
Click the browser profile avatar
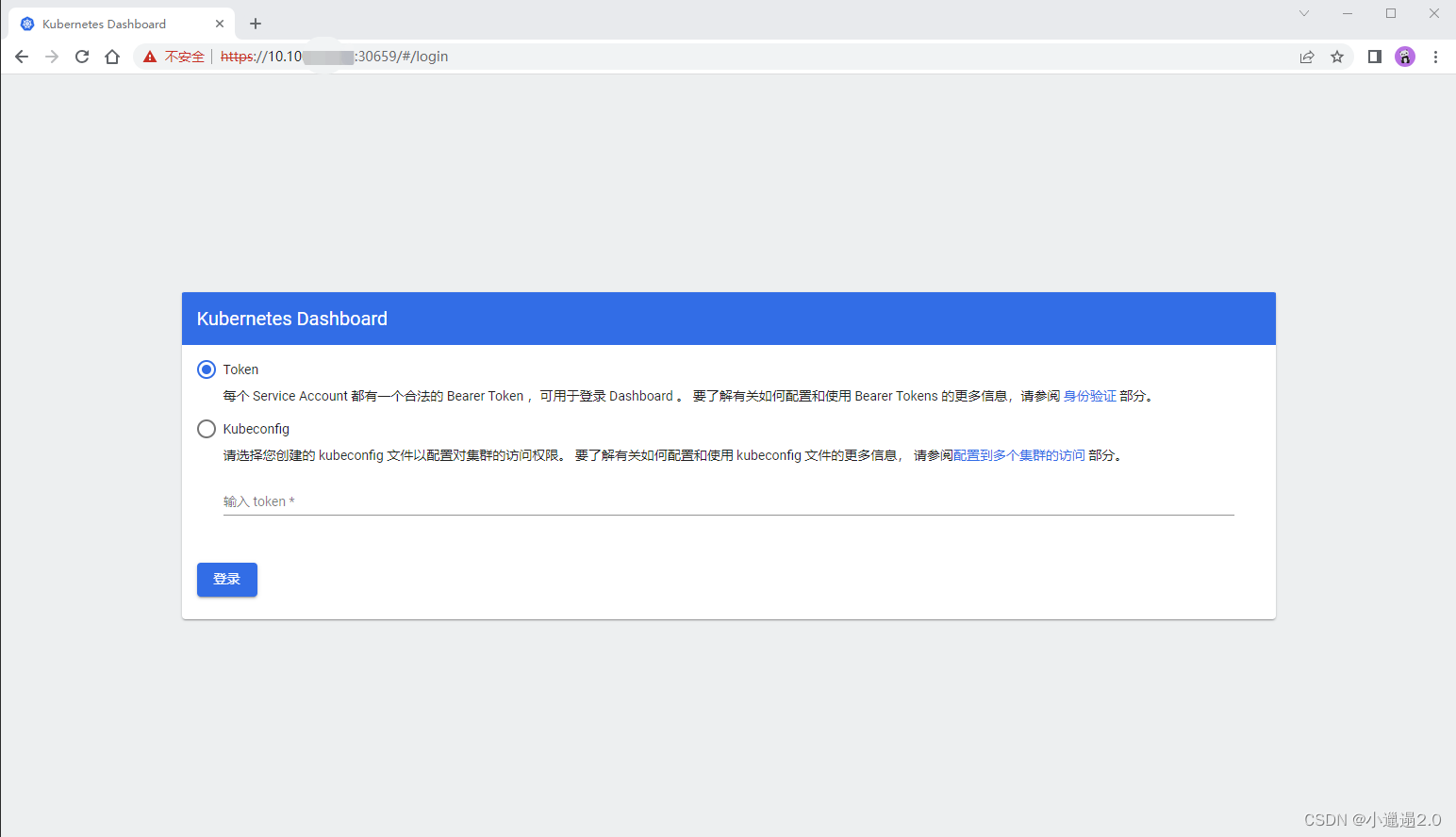pos(1404,57)
